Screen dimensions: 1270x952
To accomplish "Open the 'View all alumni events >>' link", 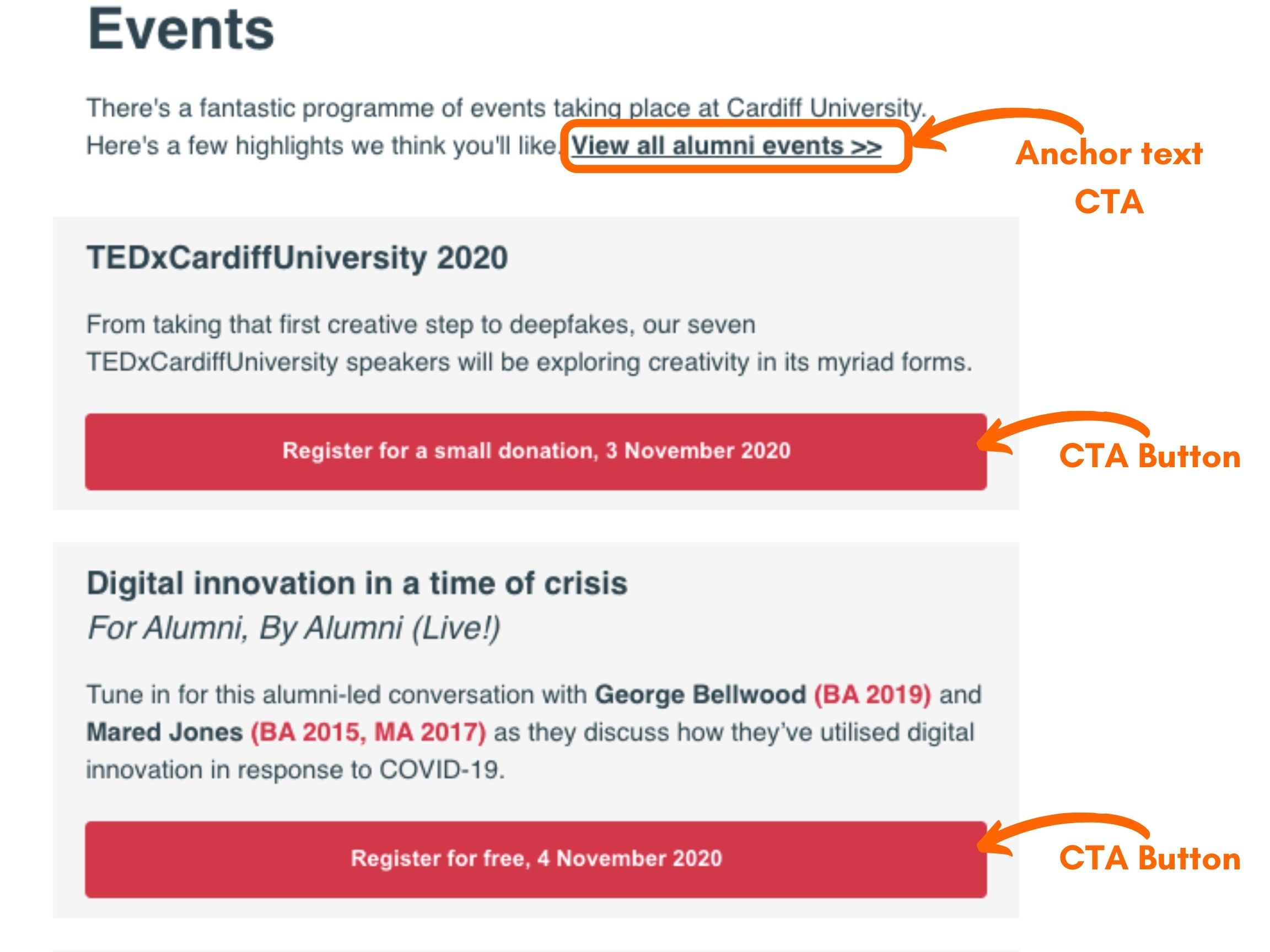I will pos(727,146).
